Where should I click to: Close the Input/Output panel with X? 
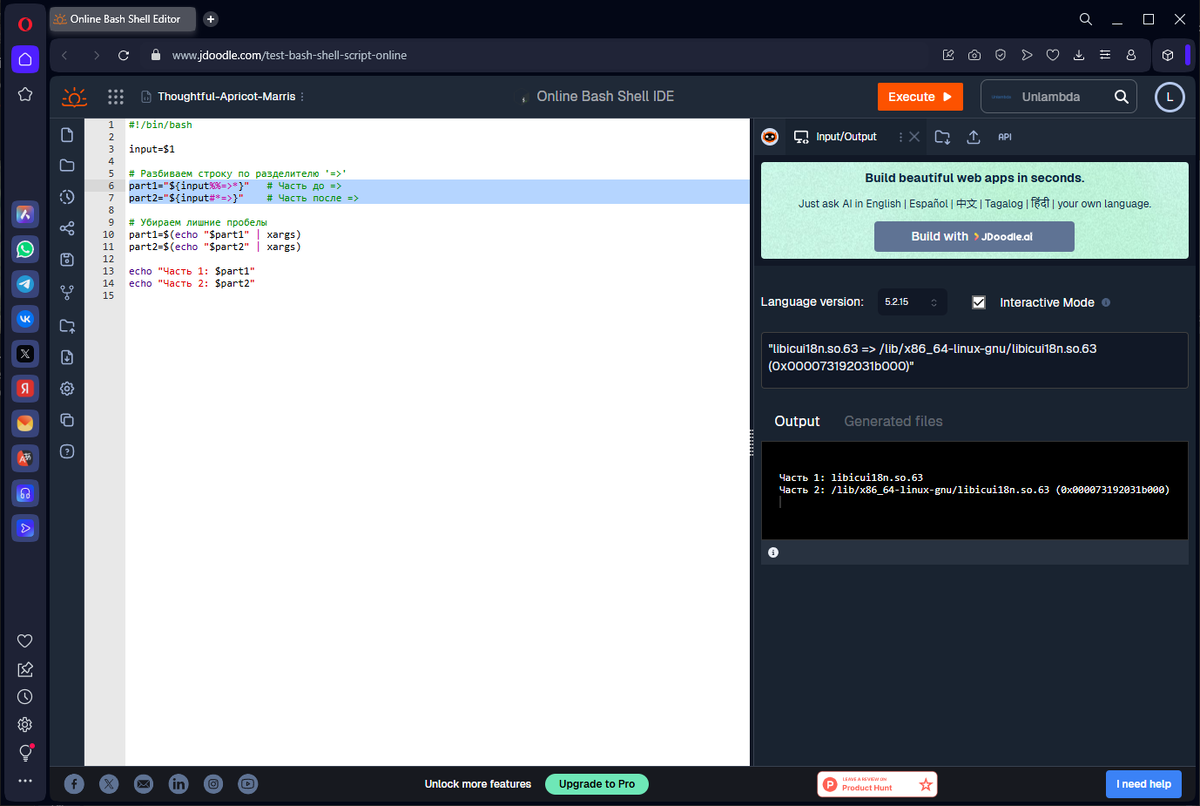pos(914,137)
